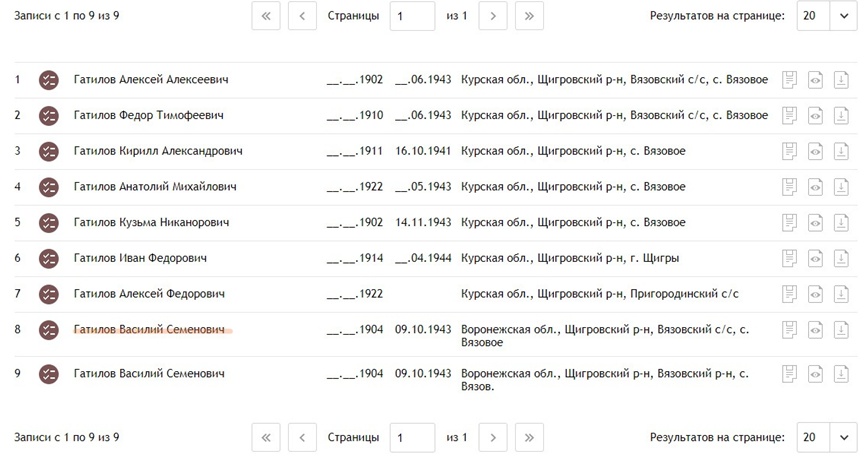The image size is (865, 464).
Task: Expand top results-per-page dropdown arrow
Action: point(843,16)
